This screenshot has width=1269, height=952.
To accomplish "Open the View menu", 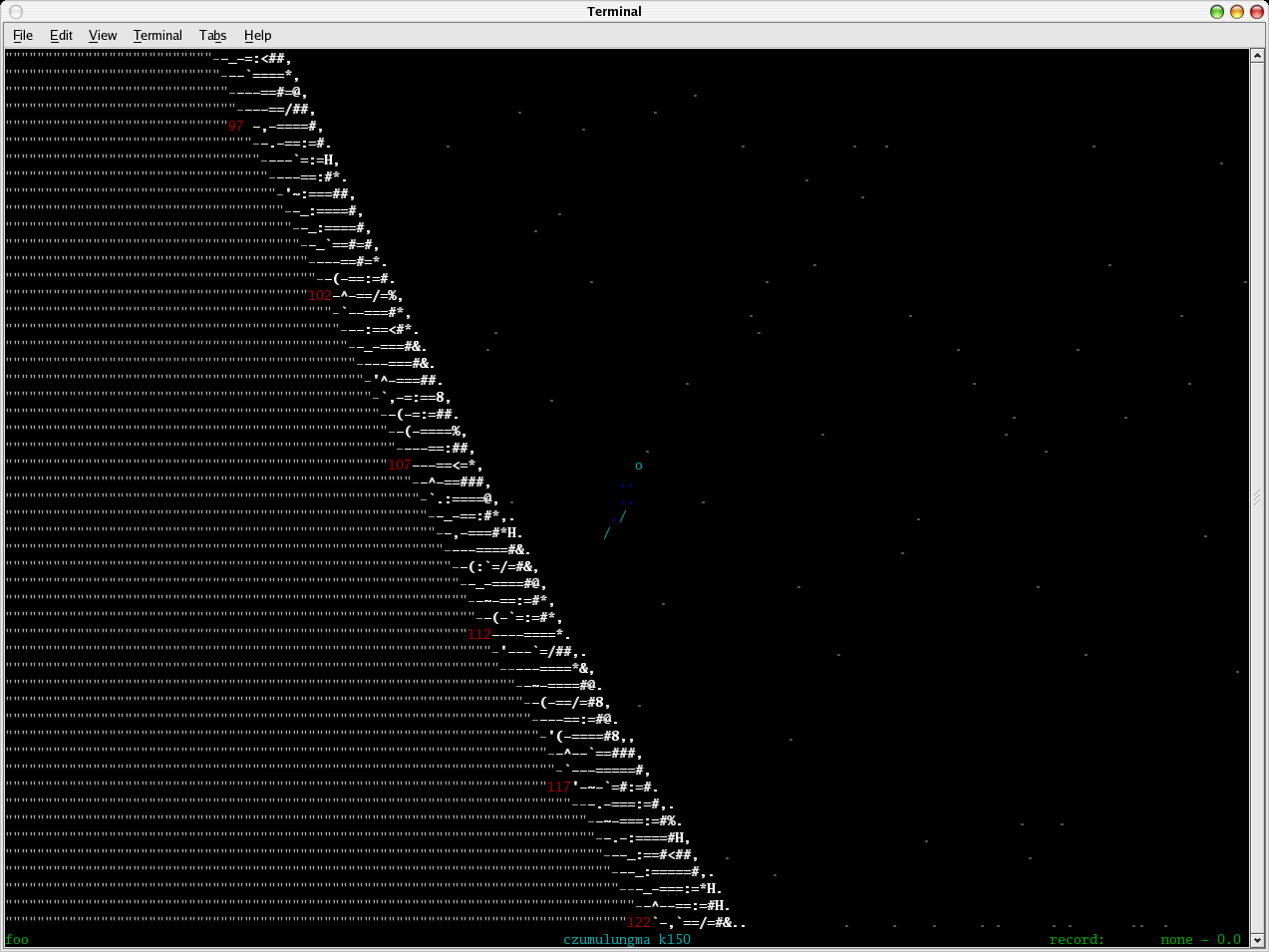I will 103,35.
